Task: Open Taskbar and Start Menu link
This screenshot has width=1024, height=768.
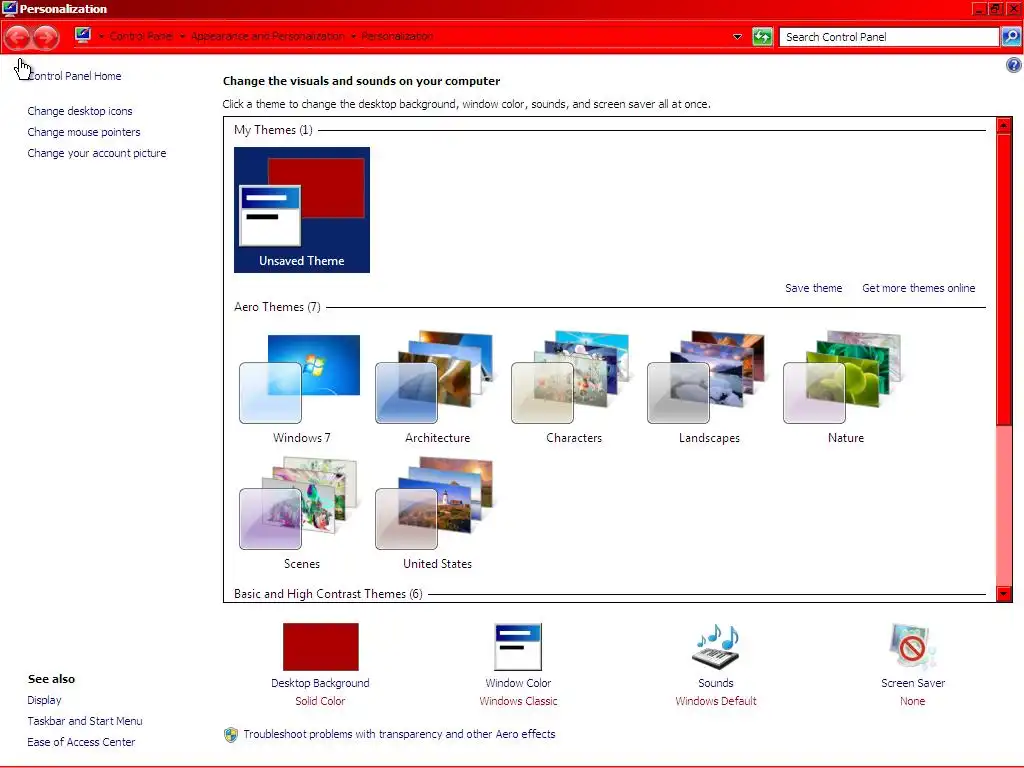Action: point(85,721)
